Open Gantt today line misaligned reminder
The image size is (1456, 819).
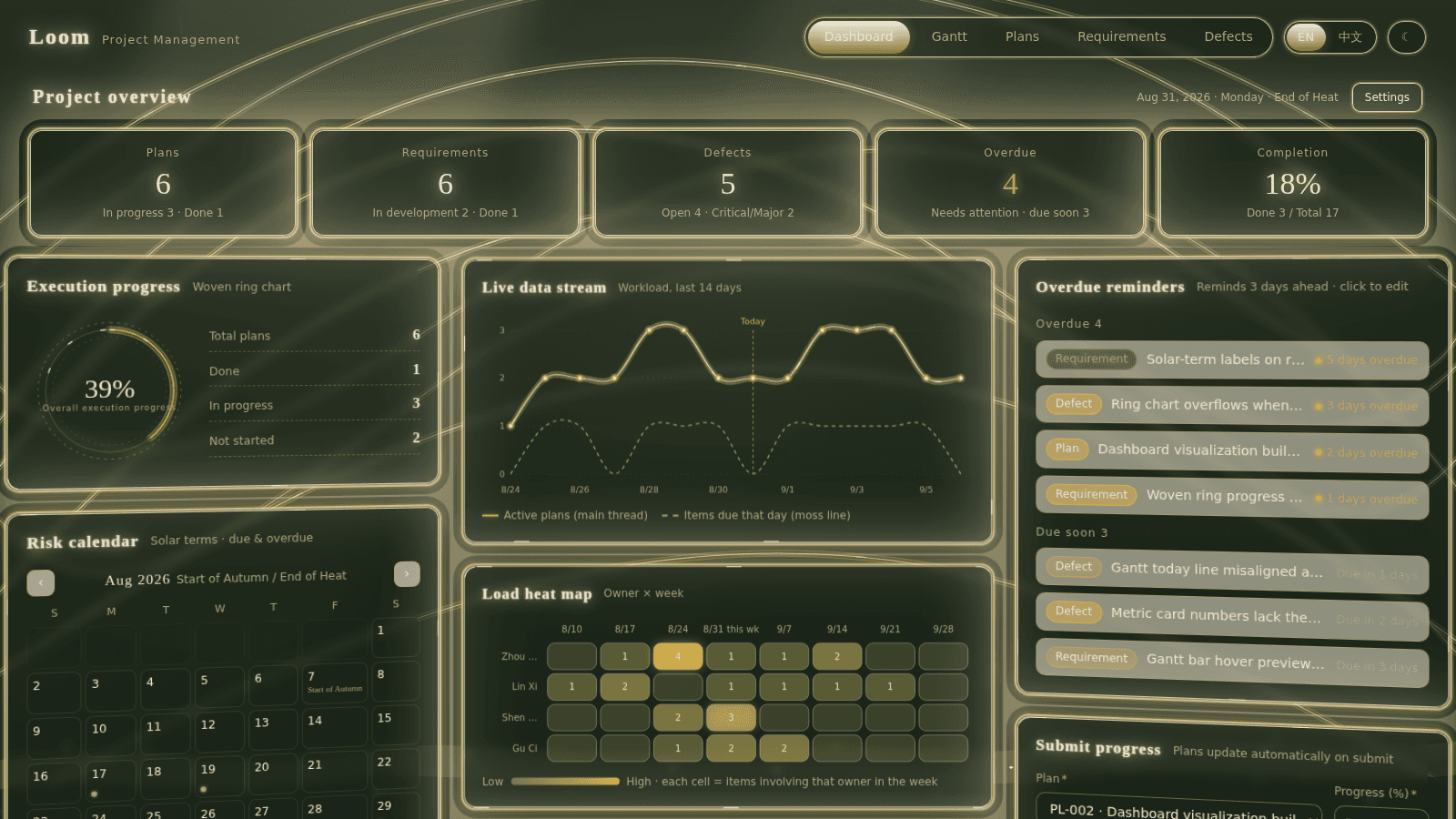[1232, 571]
